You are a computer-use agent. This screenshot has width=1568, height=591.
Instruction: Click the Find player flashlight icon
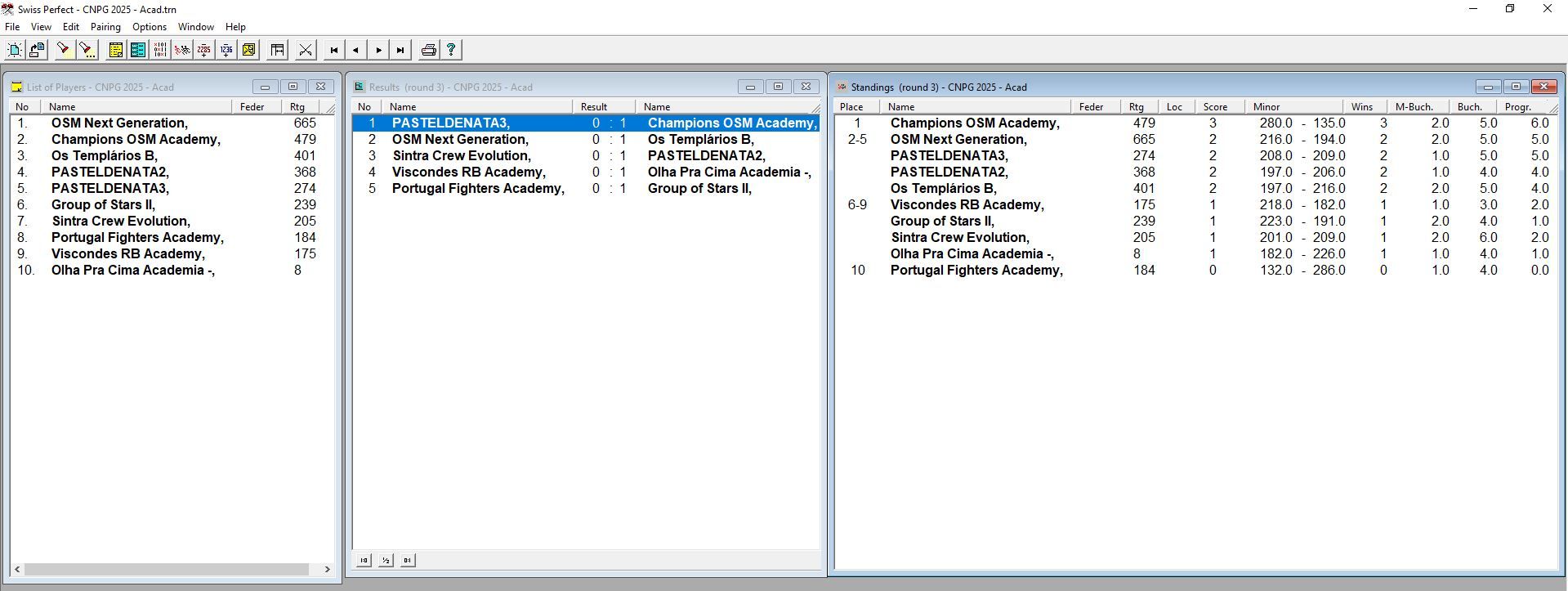point(64,50)
